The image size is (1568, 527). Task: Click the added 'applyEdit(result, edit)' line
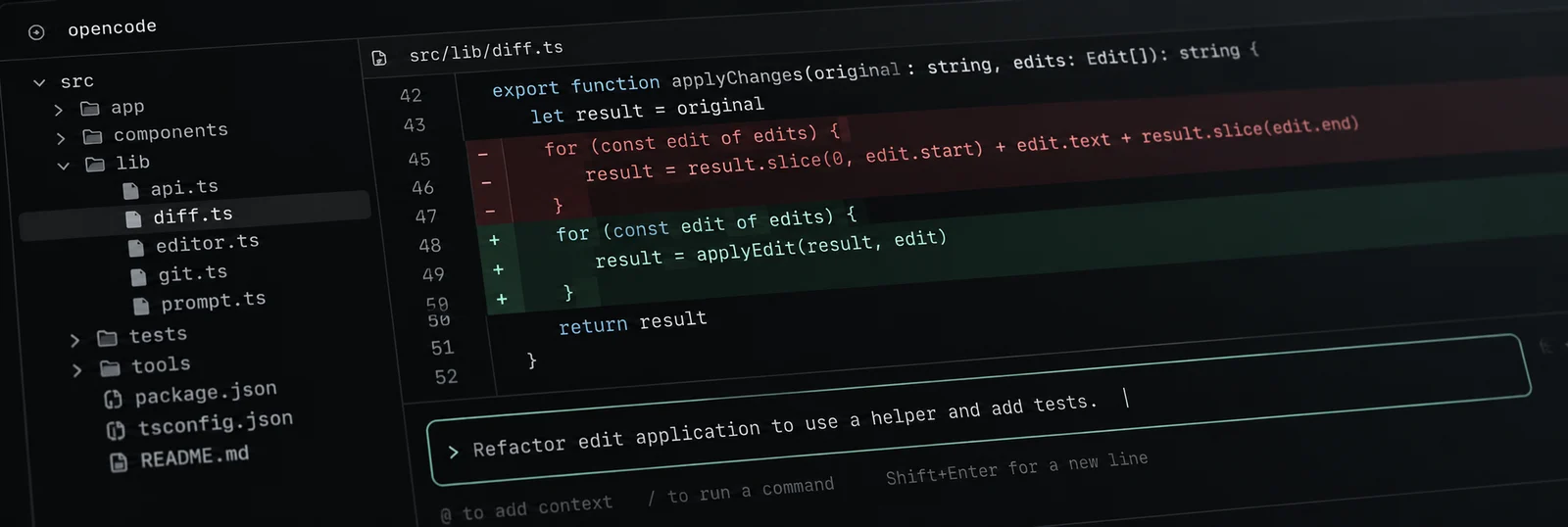[770, 249]
